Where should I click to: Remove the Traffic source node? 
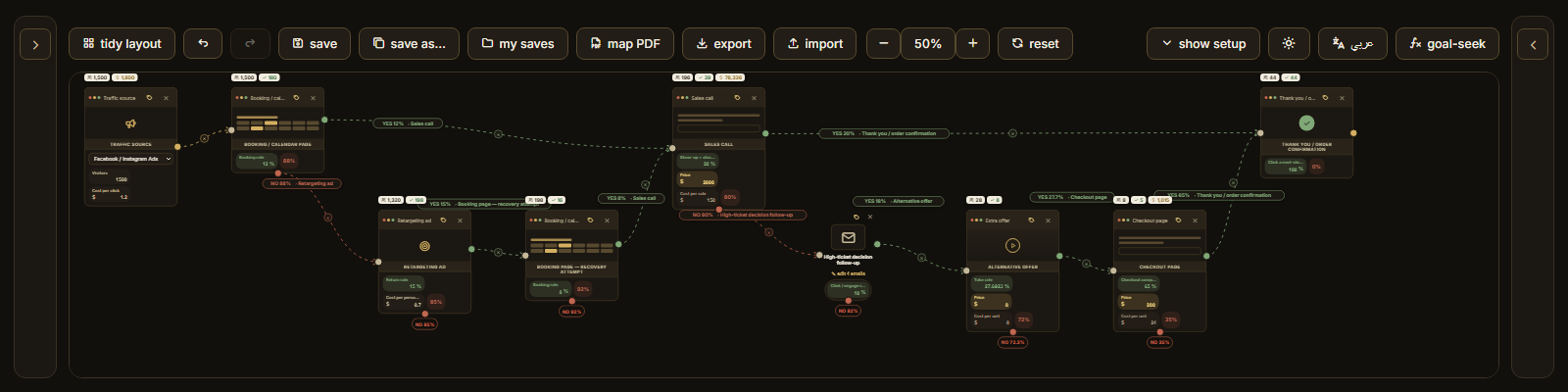point(166,98)
